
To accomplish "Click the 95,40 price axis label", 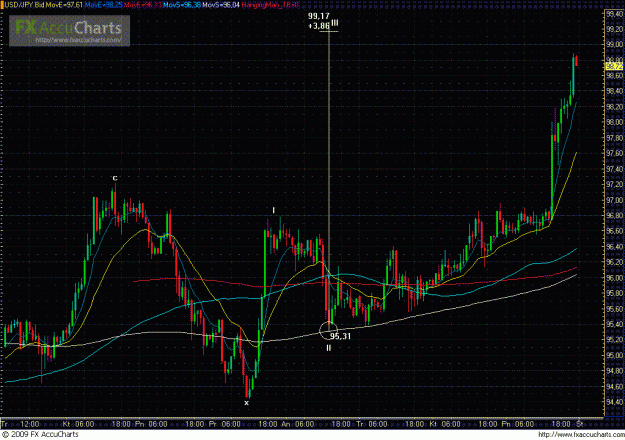I will 614,324.
